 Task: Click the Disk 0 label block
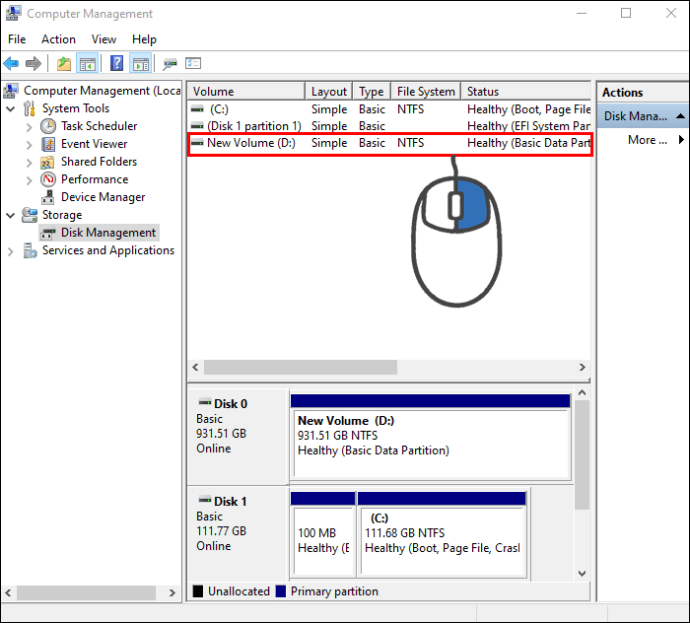(x=238, y=436)
